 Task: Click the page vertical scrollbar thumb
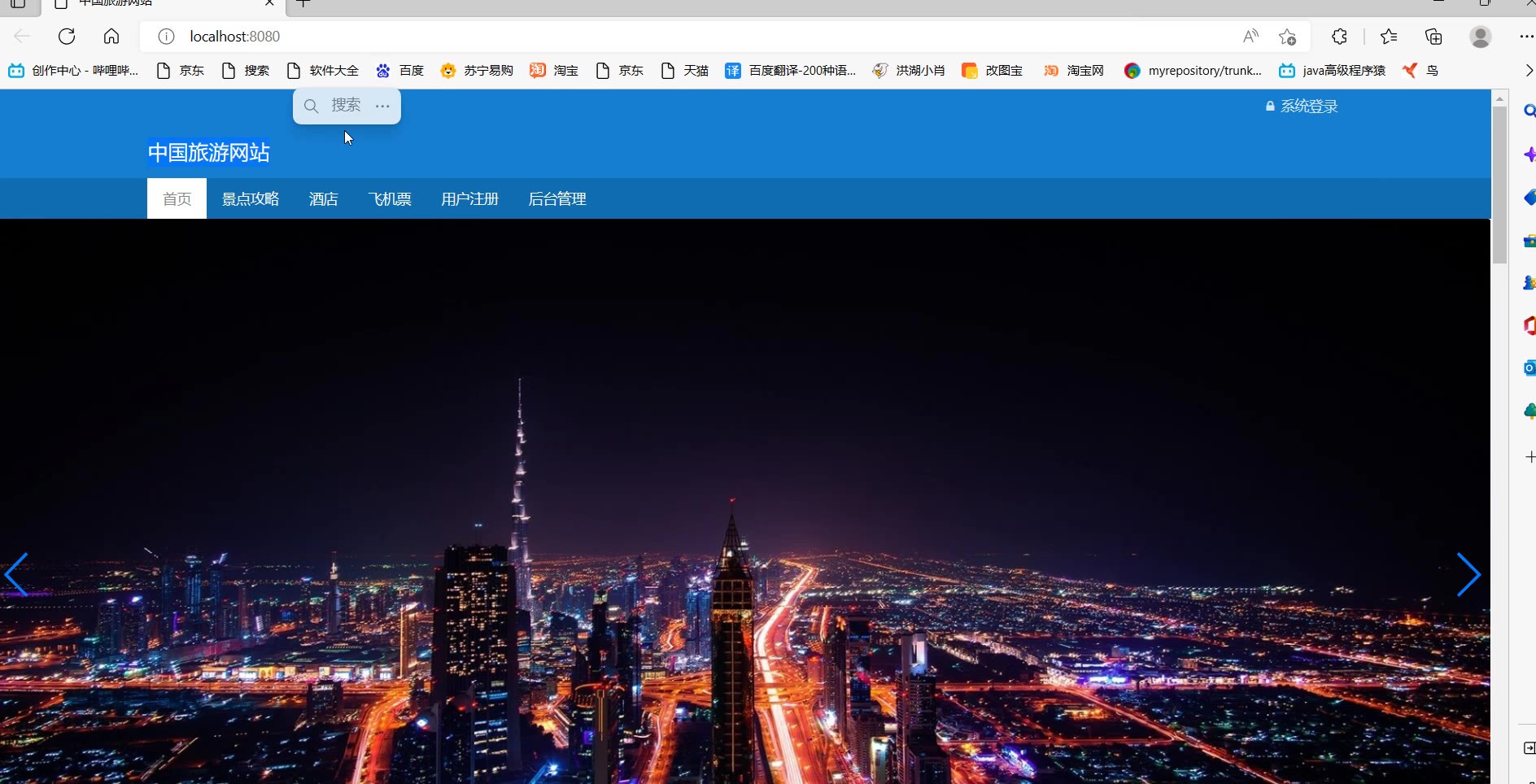(1499, 185)
